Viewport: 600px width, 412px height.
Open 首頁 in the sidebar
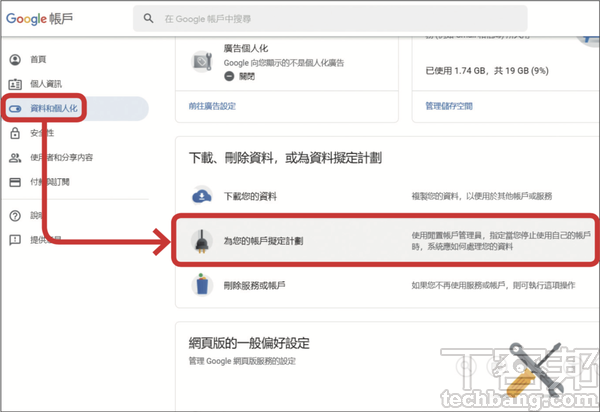[x=38, y=60]
